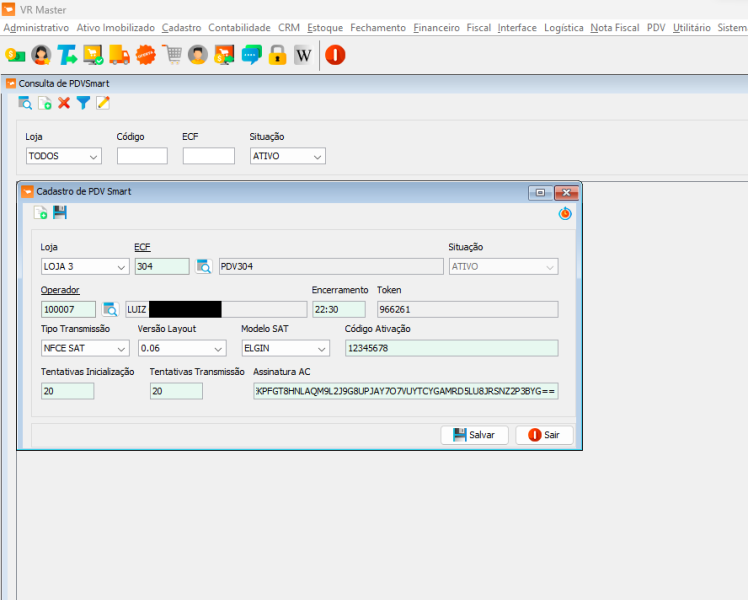Click the PDV304 description field
Viewport: 748px width, 600px height.
(331, 266)
